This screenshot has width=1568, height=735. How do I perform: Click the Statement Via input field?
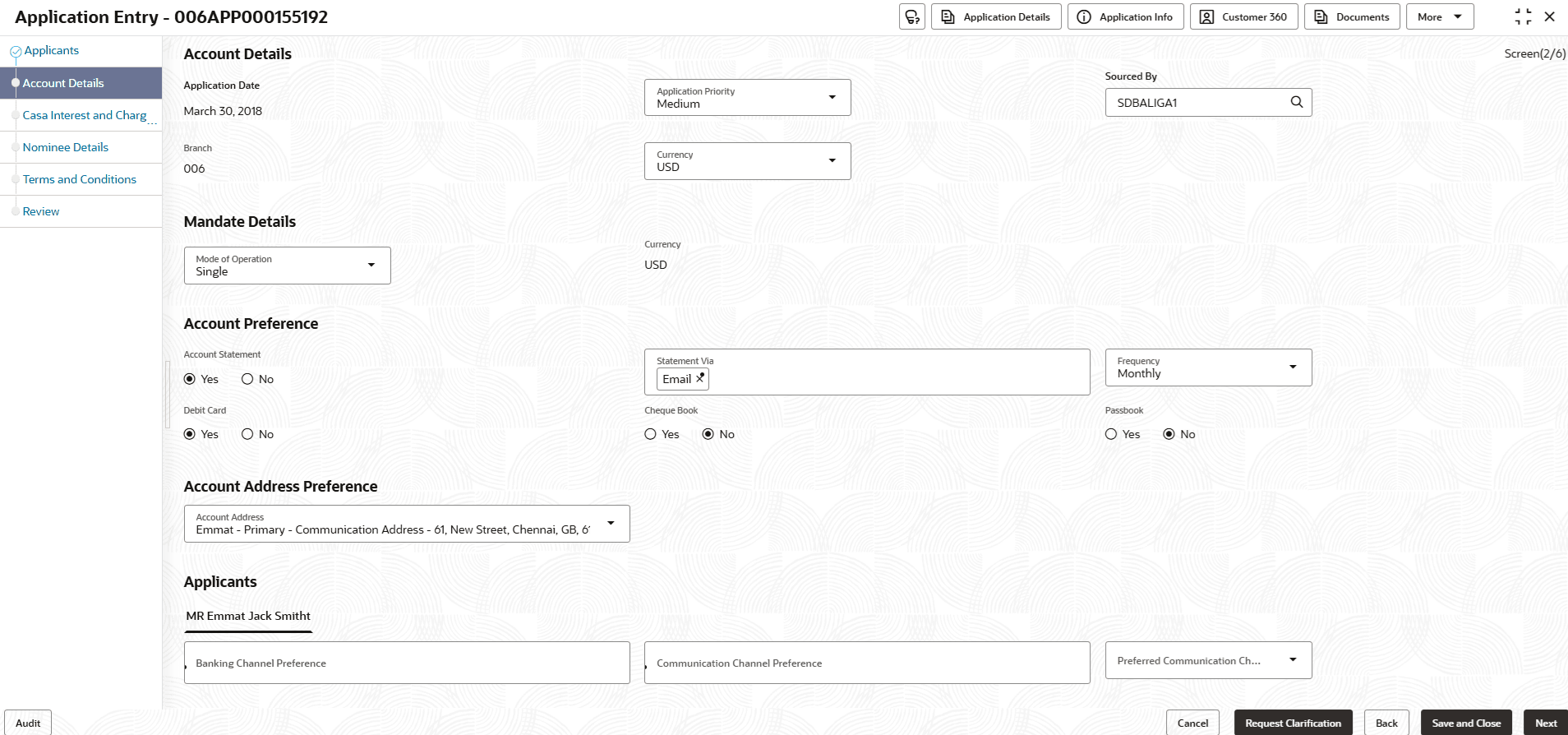point(867,372)
